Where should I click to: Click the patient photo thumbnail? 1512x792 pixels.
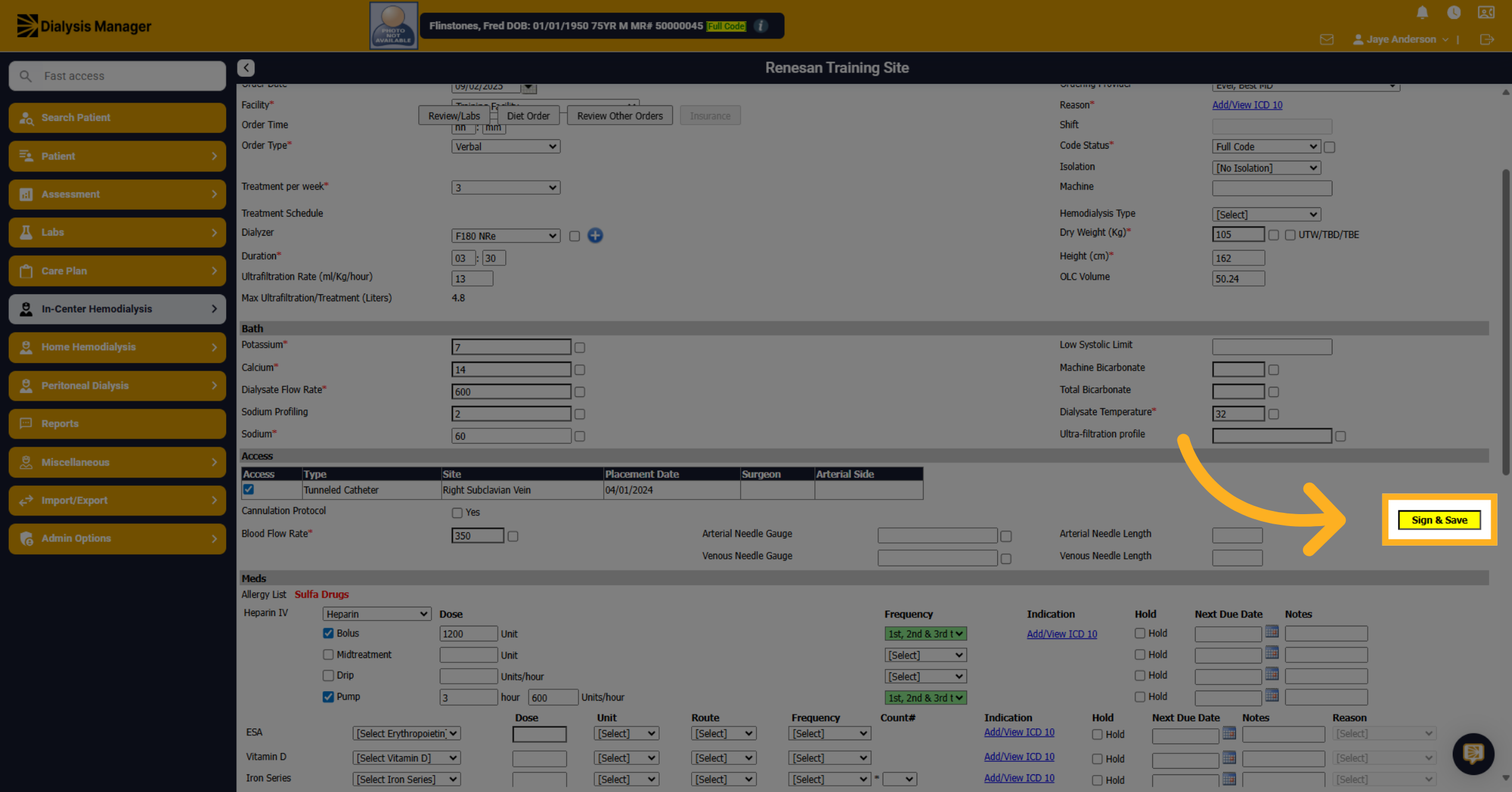pos(394,25)
